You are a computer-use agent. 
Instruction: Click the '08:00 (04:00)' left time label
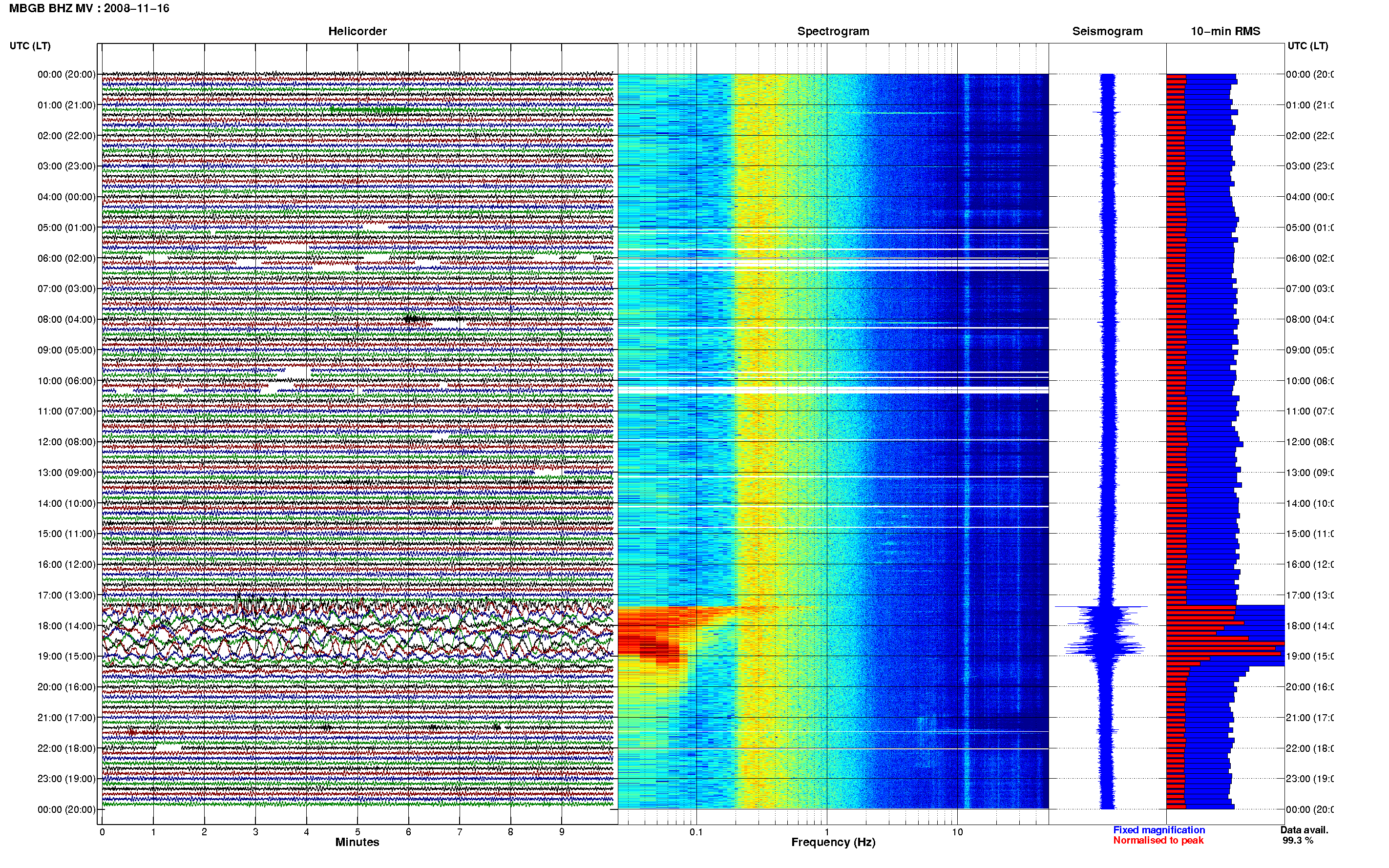tap(66, 319)
